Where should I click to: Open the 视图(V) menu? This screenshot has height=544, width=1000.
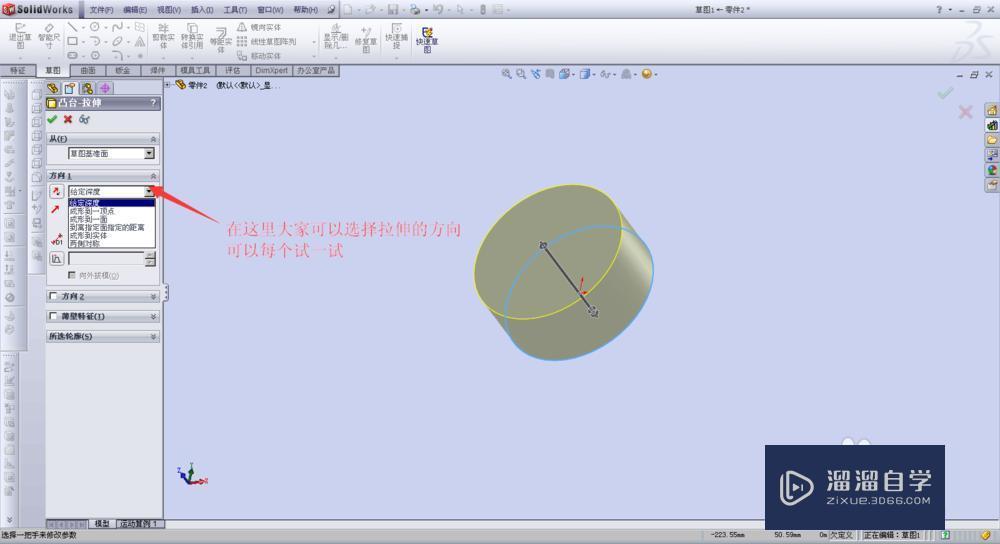pyautogui.click(x=169, y=10)
